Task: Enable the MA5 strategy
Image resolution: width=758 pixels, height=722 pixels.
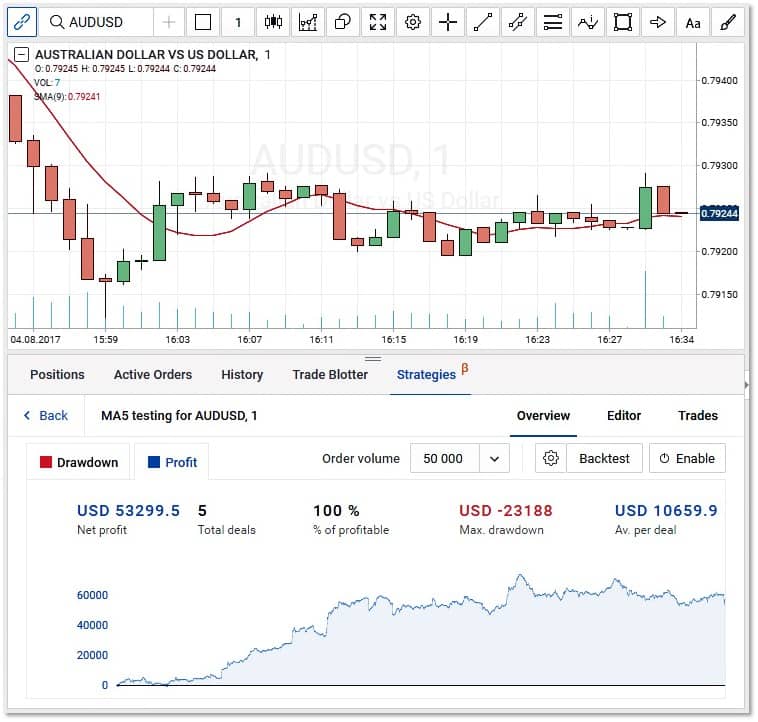Action: point(687,458)
